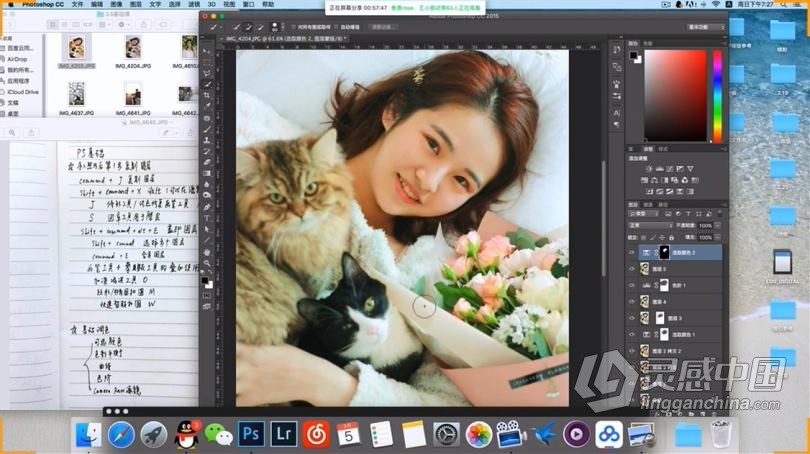The image size is (810, 454).
Task: Open AirDrop in Finder sidebar
Action: coord(18,59)
